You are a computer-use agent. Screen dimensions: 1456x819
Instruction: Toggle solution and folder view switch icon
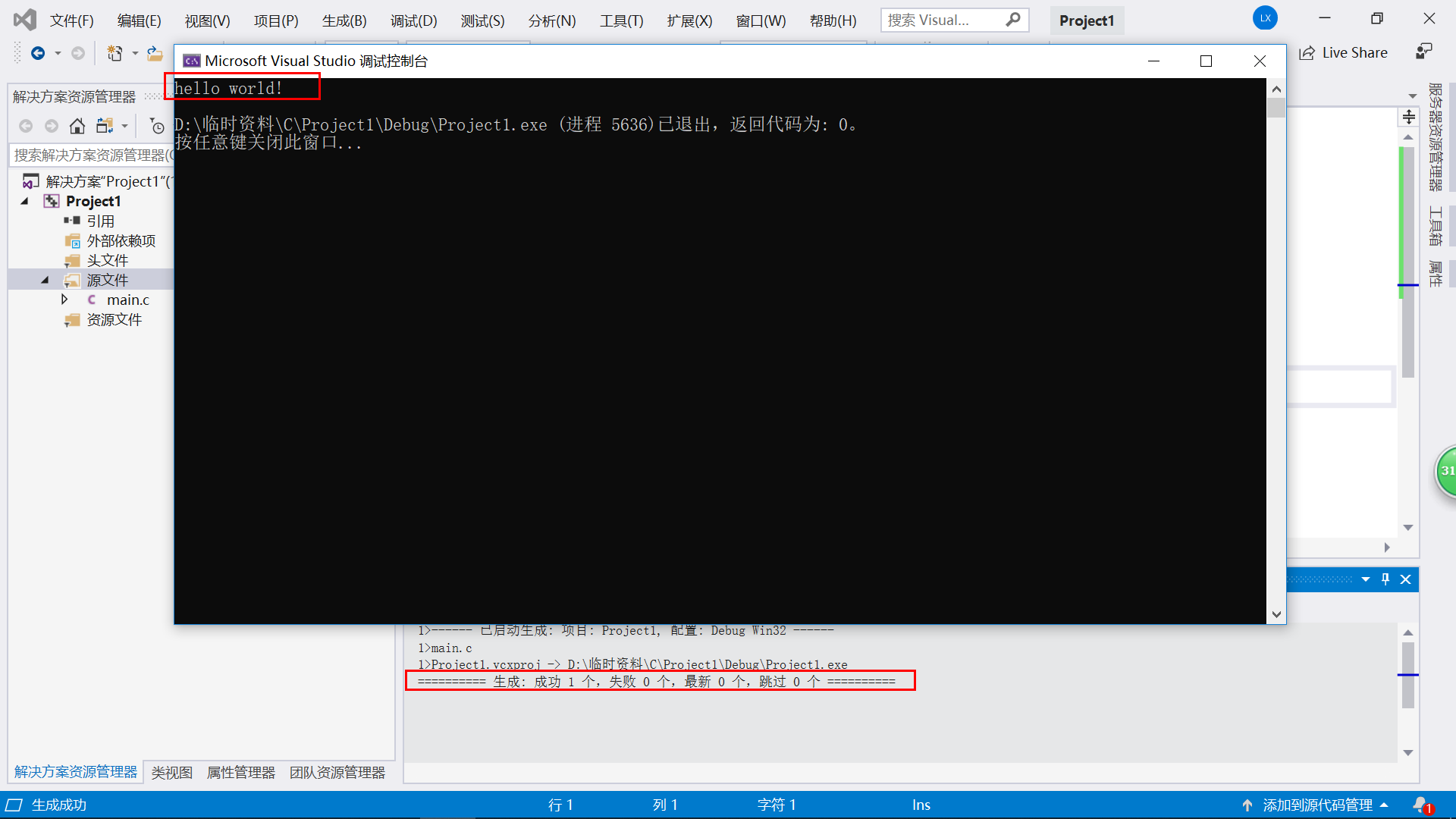pyautogui.click(x=105, y=126)
